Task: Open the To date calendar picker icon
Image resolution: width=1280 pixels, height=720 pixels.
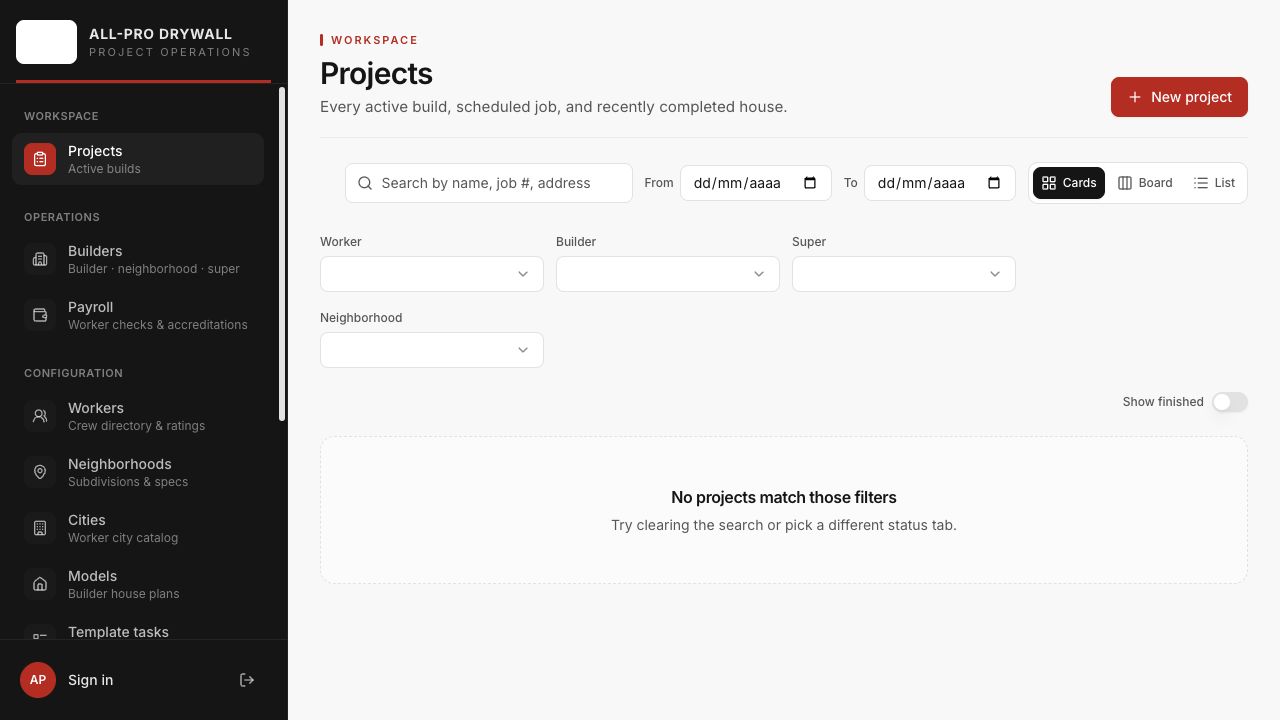Action: [x=994, y=183]
